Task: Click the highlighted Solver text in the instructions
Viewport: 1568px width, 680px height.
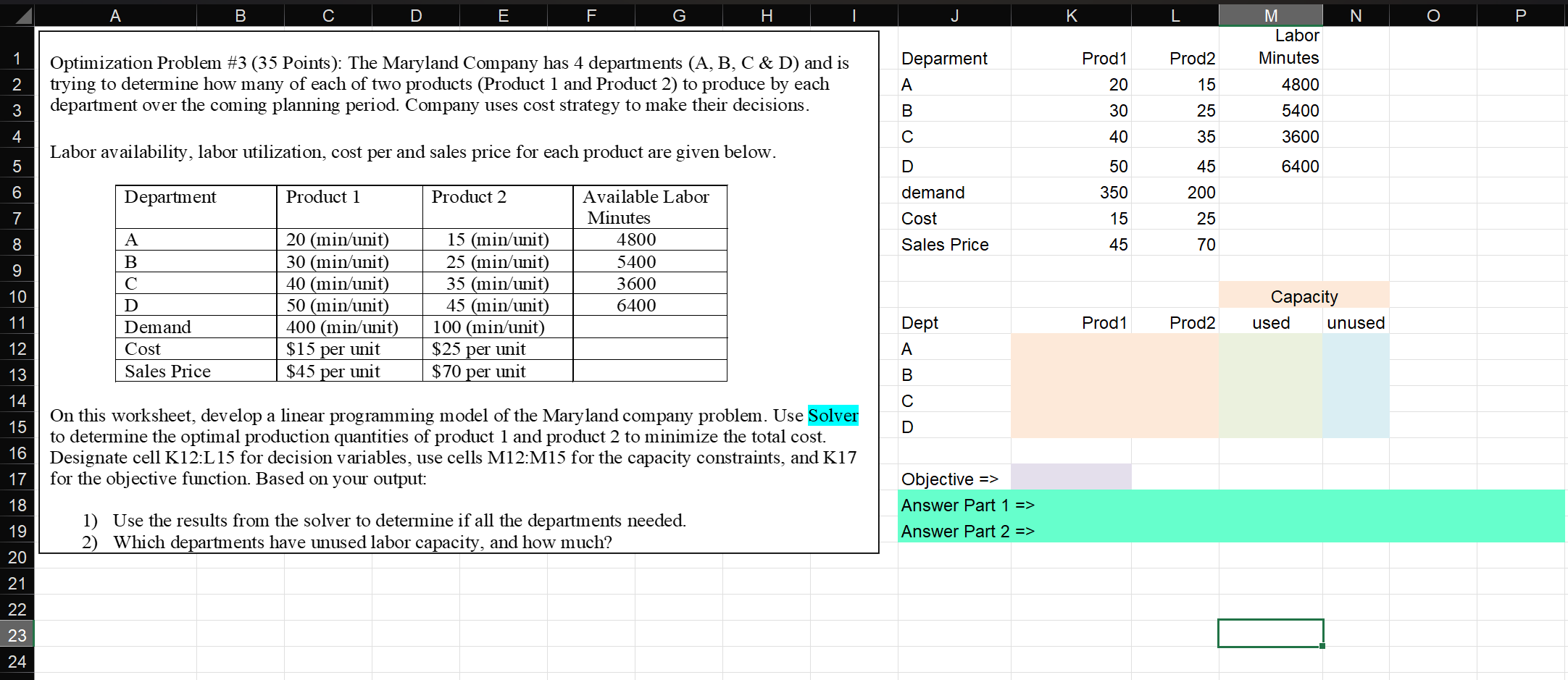Action: pos(832,416)
